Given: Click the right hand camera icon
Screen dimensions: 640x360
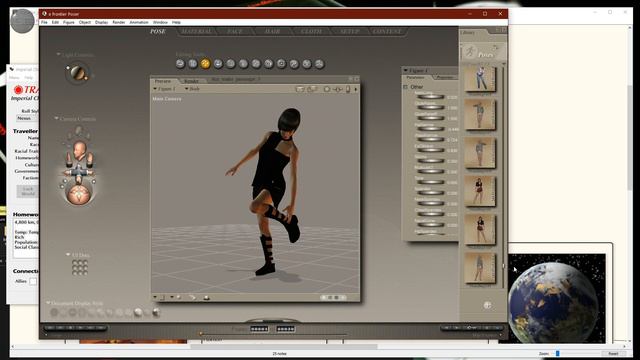Looking at the screenshot, I should pyautogui.click(x=90, y=159).
